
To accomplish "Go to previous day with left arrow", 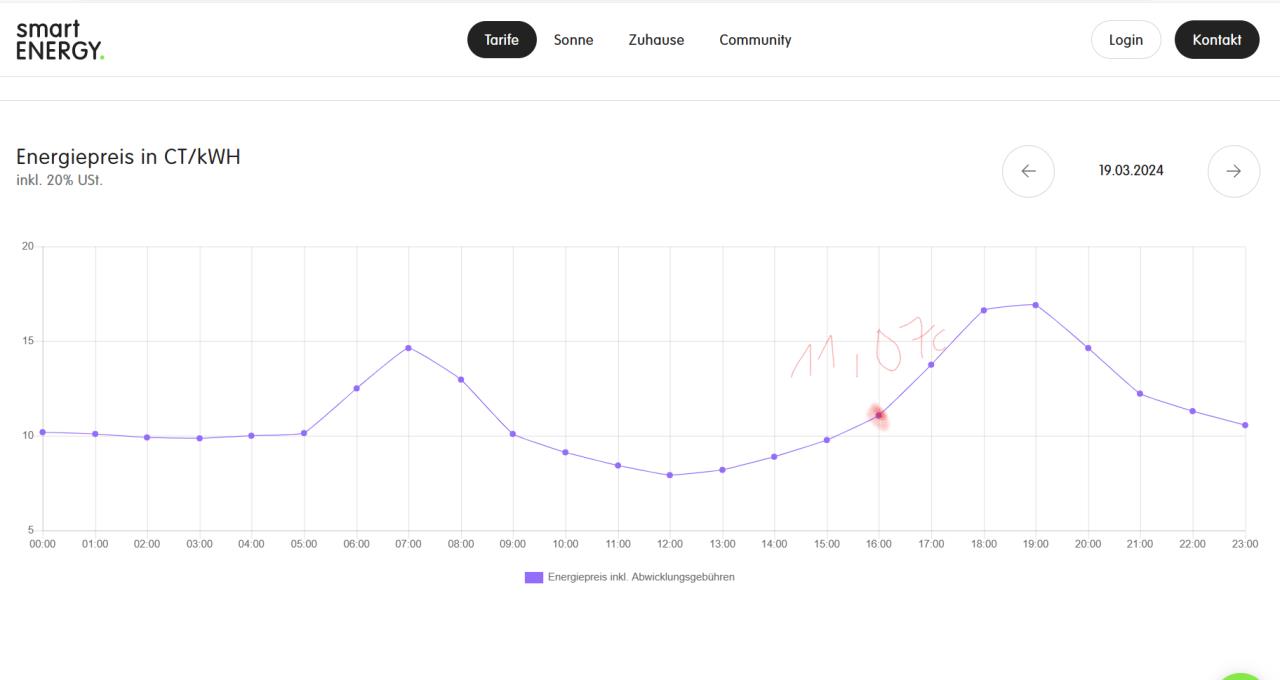I will (x=1028, y=171).
